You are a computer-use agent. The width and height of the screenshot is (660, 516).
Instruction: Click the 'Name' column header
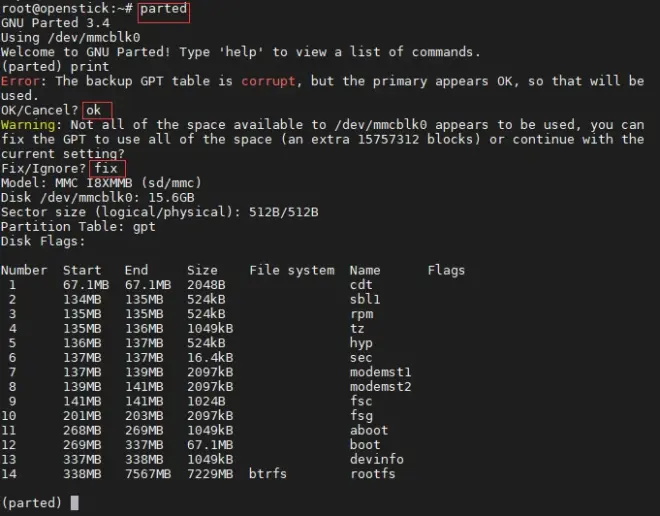[365, 270]
